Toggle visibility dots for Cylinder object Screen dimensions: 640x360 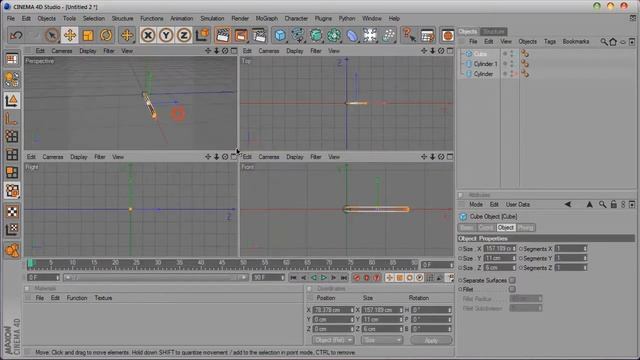pyautogui.click(x=510, y=74)
